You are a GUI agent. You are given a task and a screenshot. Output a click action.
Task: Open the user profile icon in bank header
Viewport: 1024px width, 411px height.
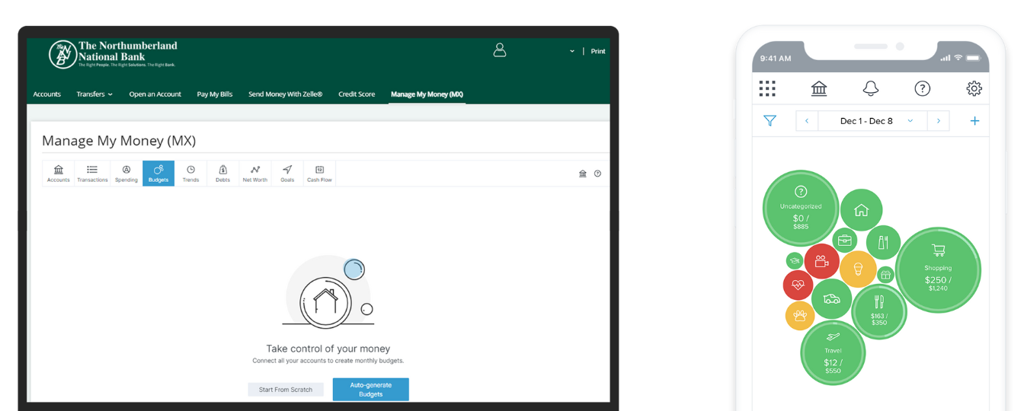(x=500, y=50)
